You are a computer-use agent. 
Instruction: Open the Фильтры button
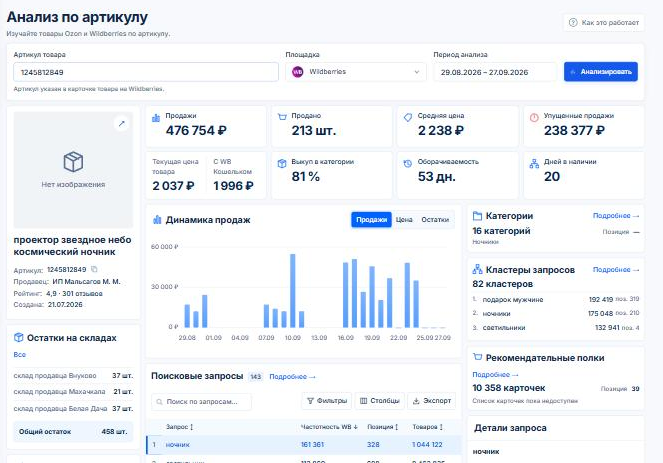[327, 401]
